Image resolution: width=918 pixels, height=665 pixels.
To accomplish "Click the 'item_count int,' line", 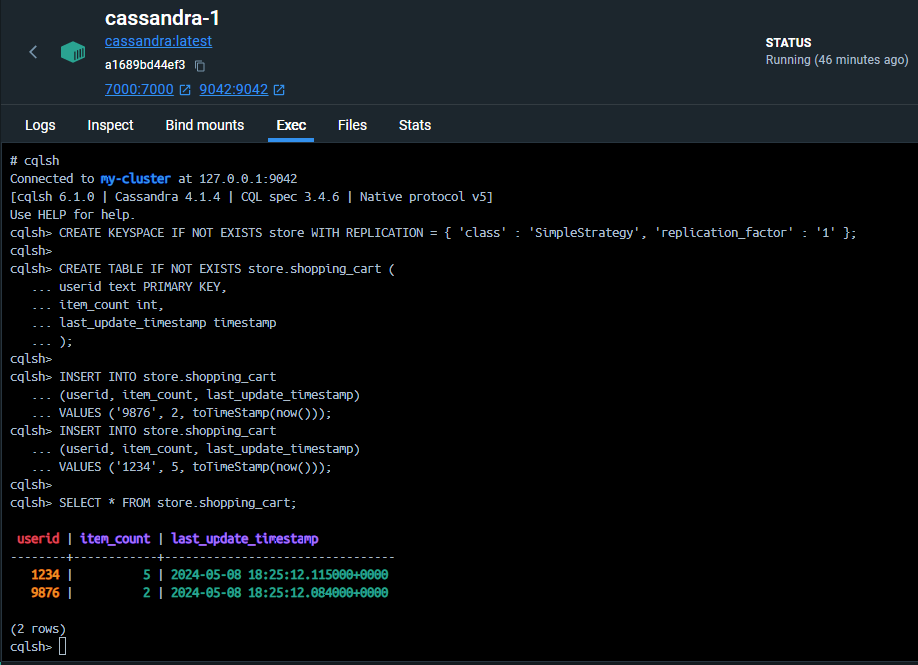I will click(98, 305).
